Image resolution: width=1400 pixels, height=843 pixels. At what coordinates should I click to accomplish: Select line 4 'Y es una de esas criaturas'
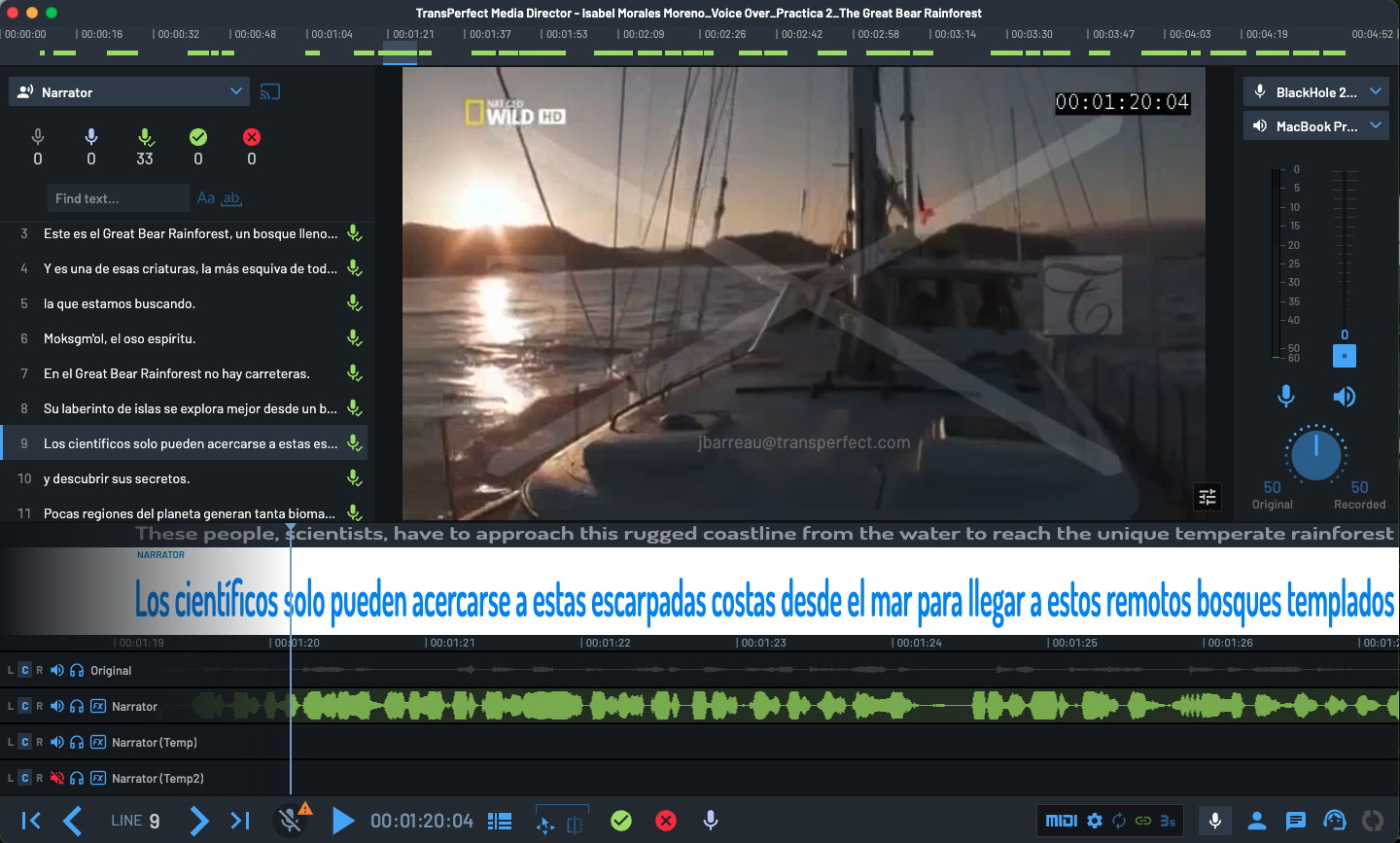[x=184, y=268]
